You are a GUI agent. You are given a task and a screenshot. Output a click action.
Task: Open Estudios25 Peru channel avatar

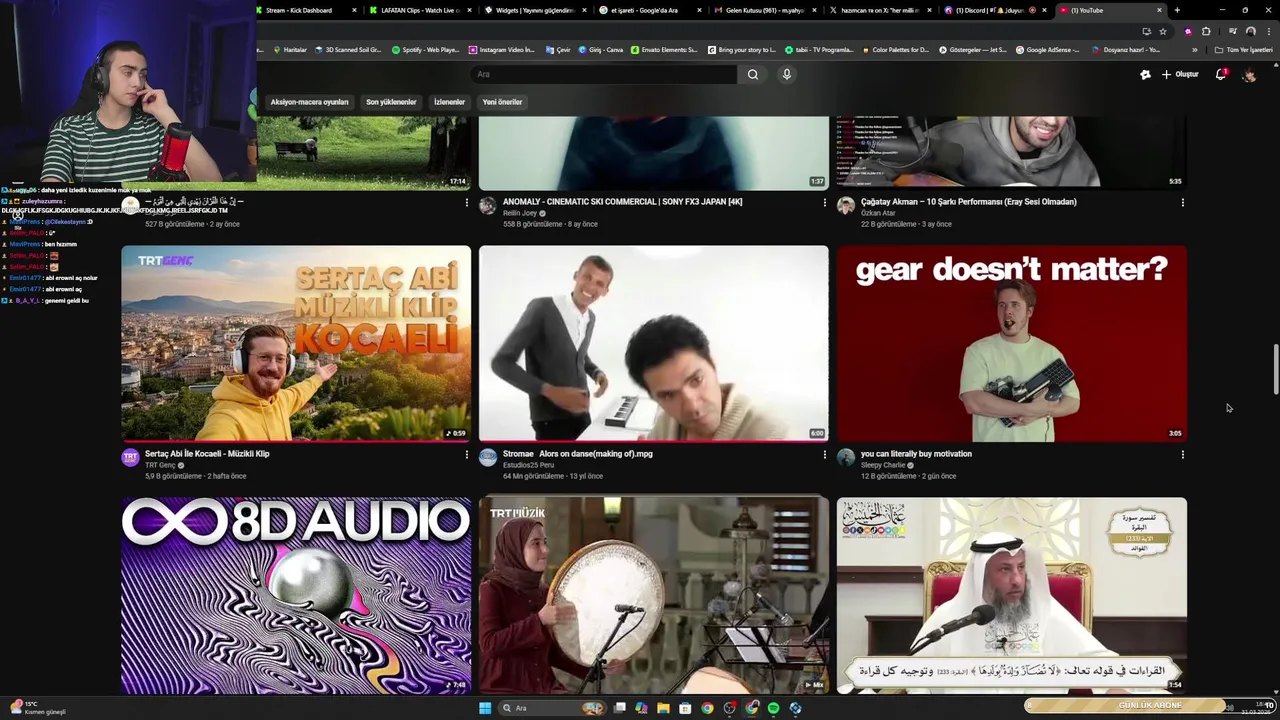(x=488, y=458)
